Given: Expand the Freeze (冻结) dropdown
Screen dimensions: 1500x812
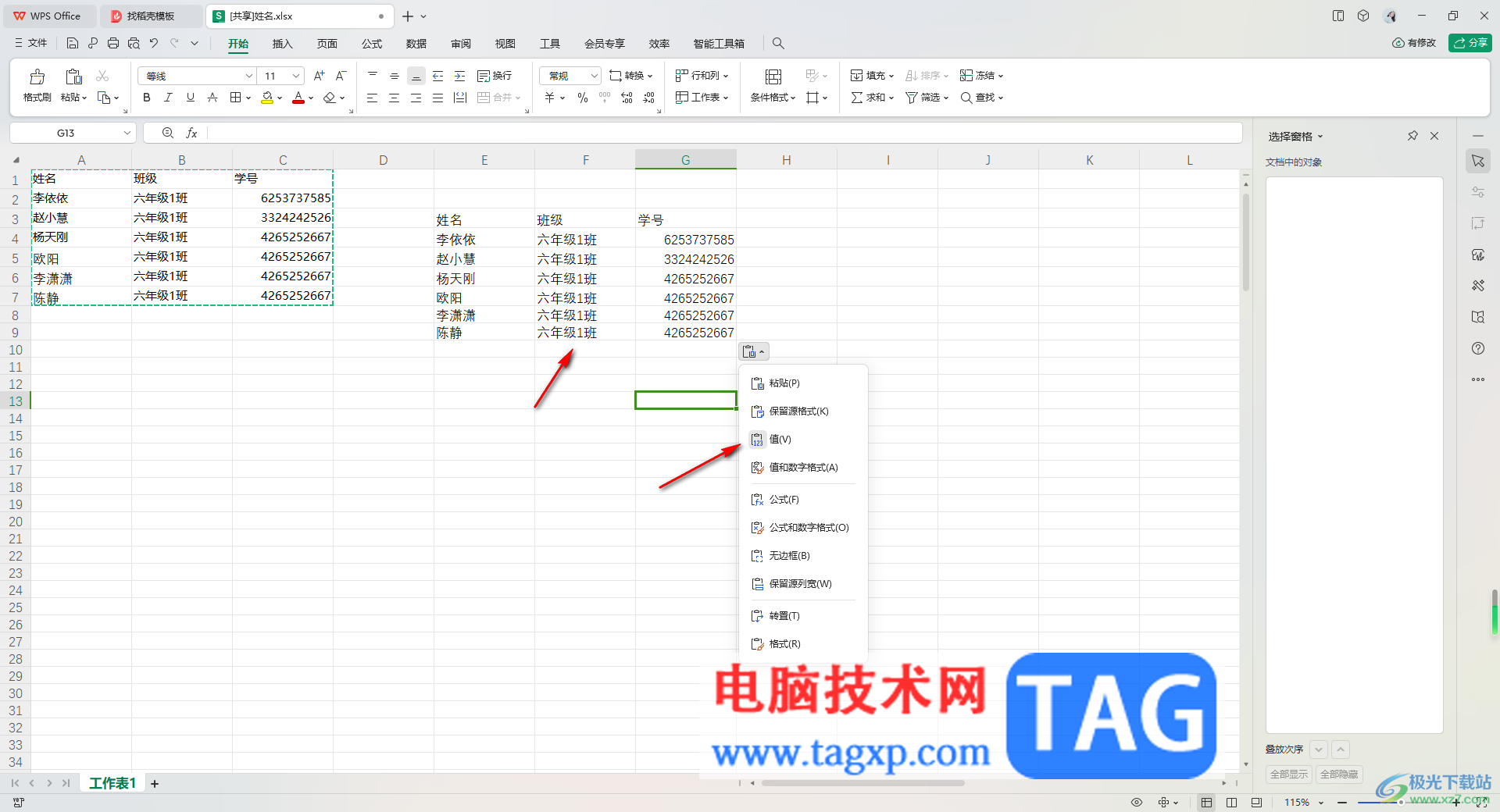Looking at the screenshot, I should pos(982,76).
